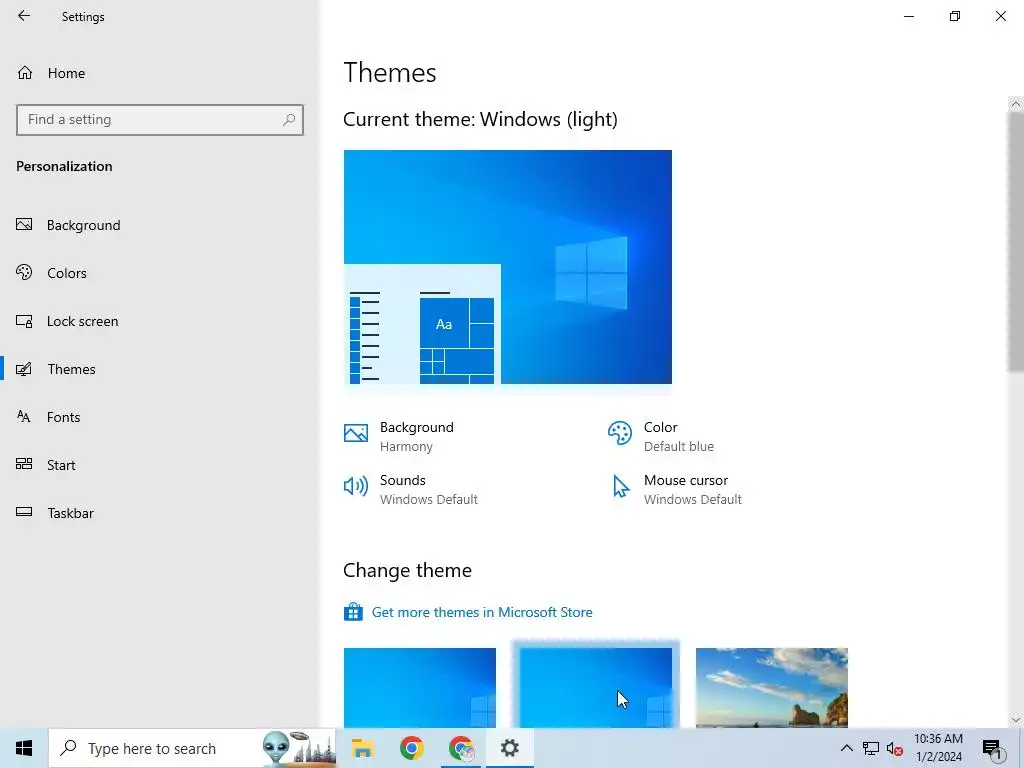Restore down the Settings window
The image size is (1024, 768).
click(x=955, y=16)
